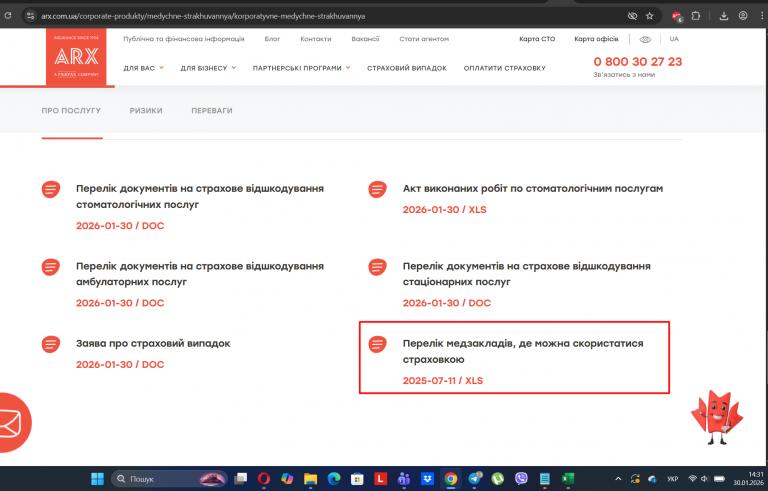Switch language via UA selector
768x491 pixels.
tap(674, 39)
